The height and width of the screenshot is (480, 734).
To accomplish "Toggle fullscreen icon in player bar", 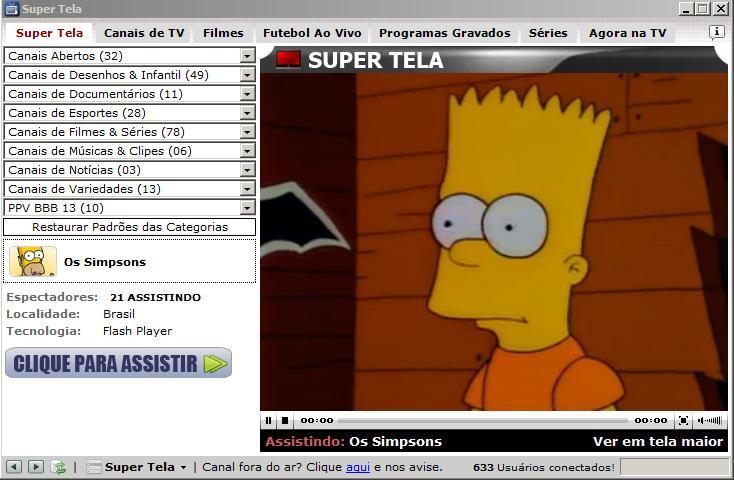I will click(x=683, y=421).
